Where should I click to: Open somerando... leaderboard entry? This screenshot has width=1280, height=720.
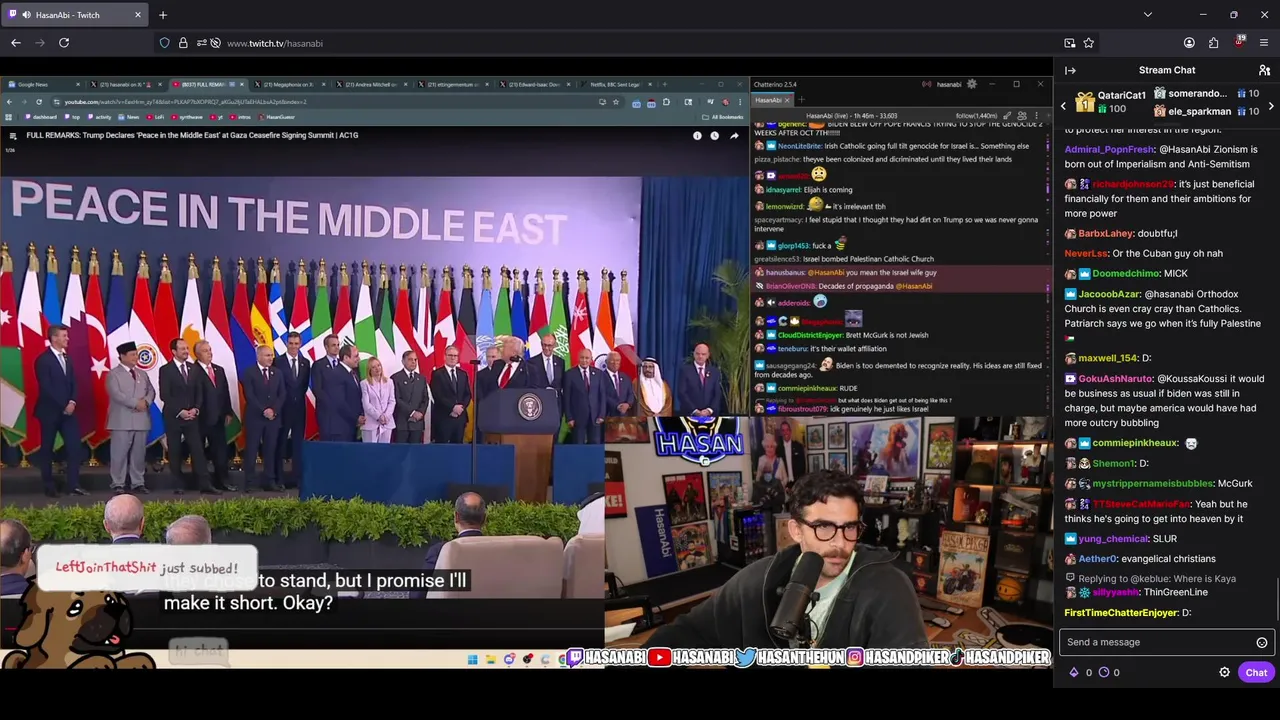(1205, 94)
